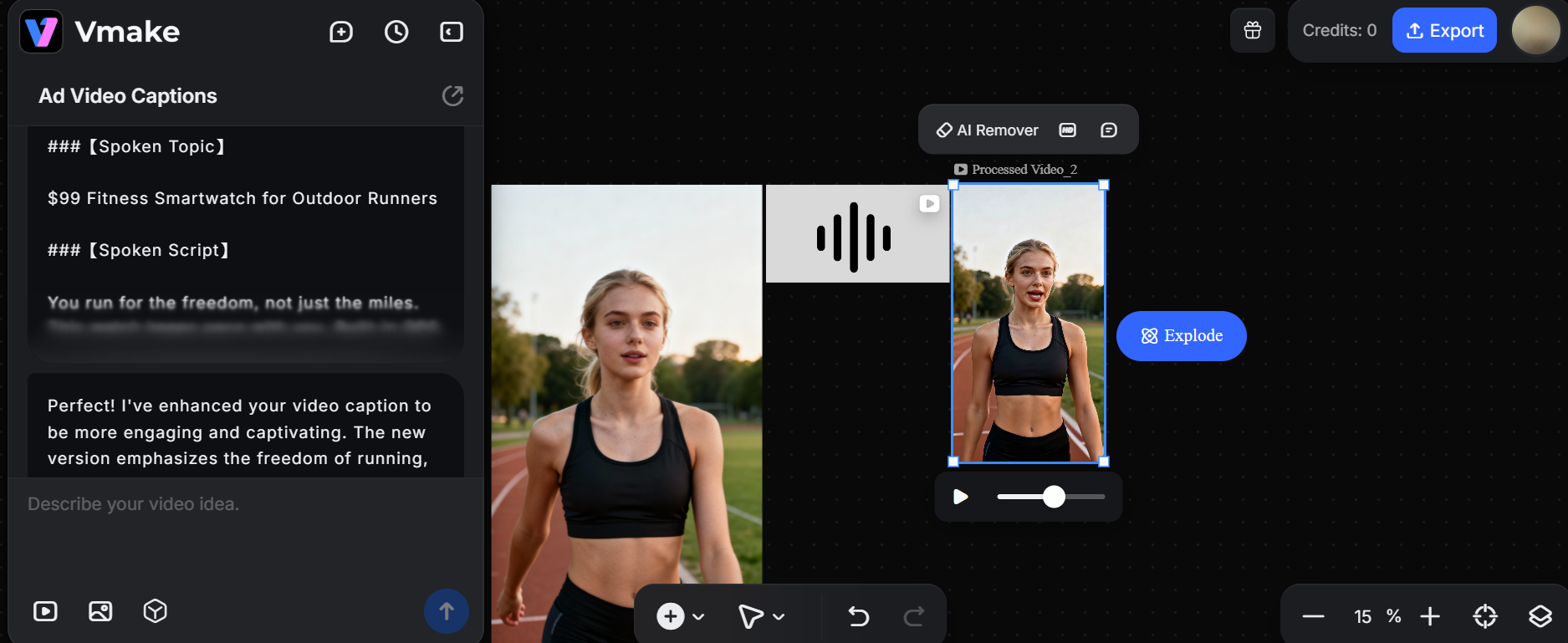Click the Explode button

[x=1181, y=336]
